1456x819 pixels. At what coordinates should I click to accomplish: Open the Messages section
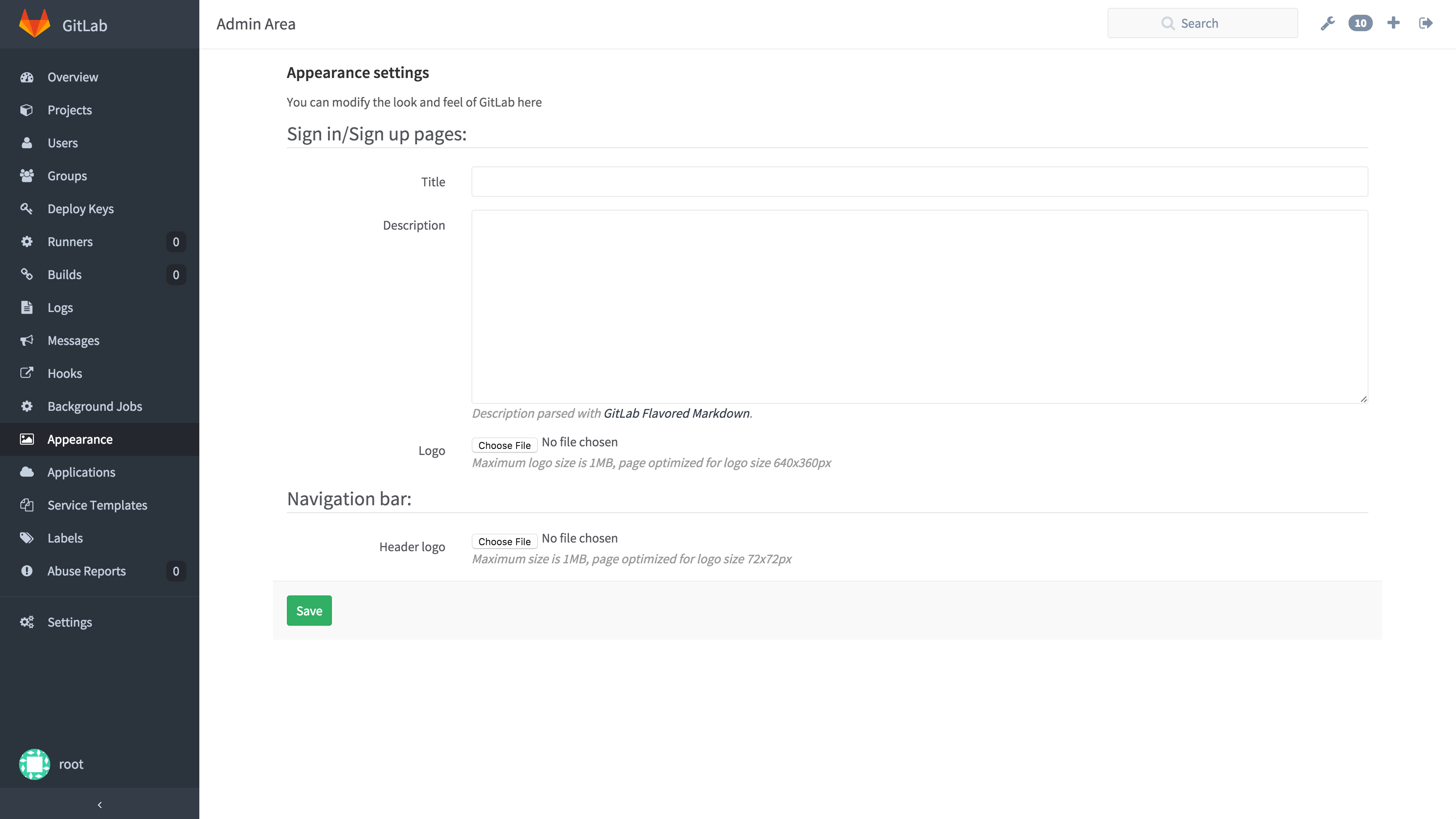point(73,340)
